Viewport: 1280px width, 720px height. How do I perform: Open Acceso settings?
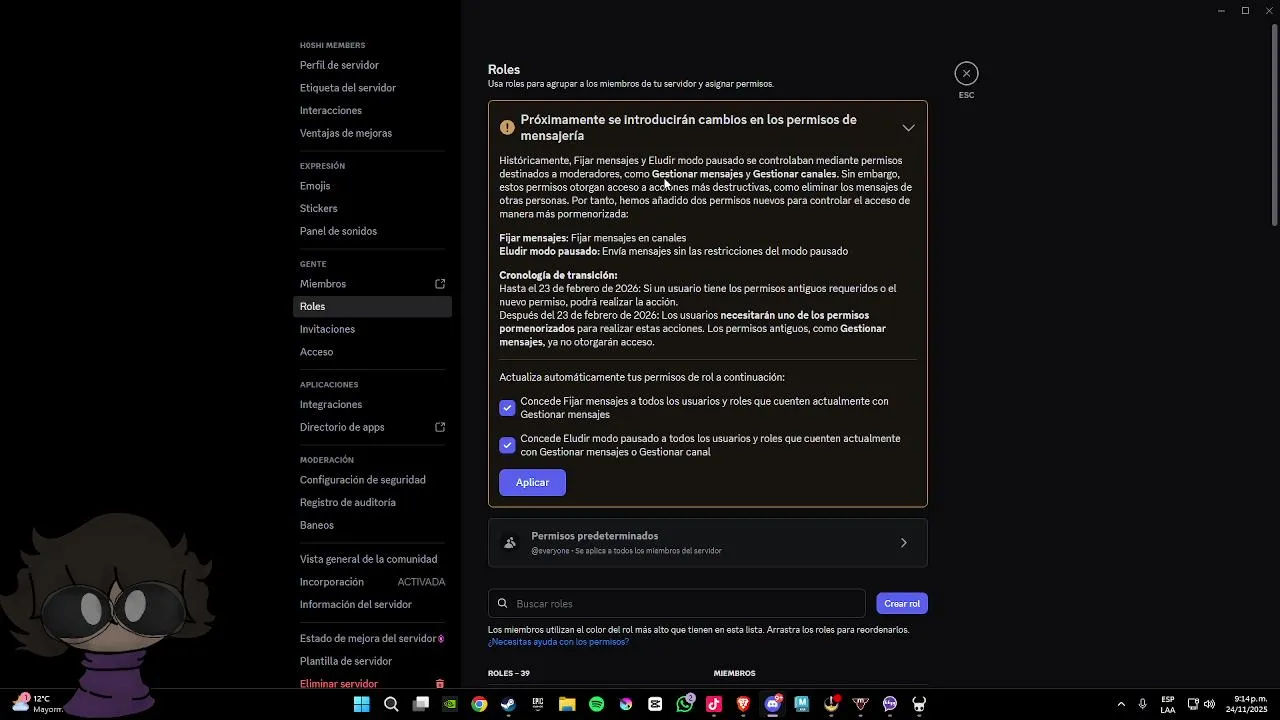[x=317, y=352]
